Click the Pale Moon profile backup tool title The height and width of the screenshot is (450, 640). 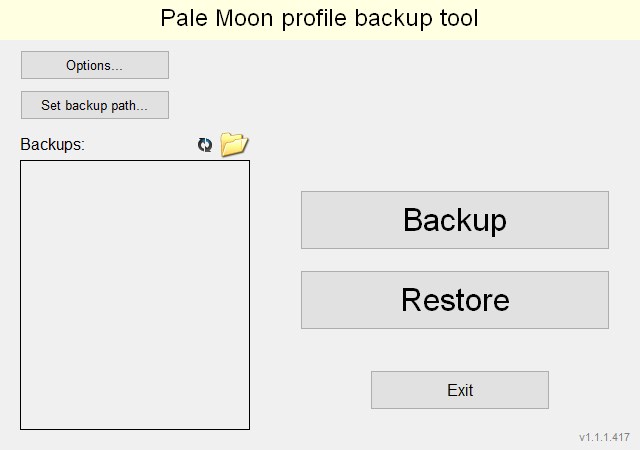pyautogui.click(x=320, y=19)
